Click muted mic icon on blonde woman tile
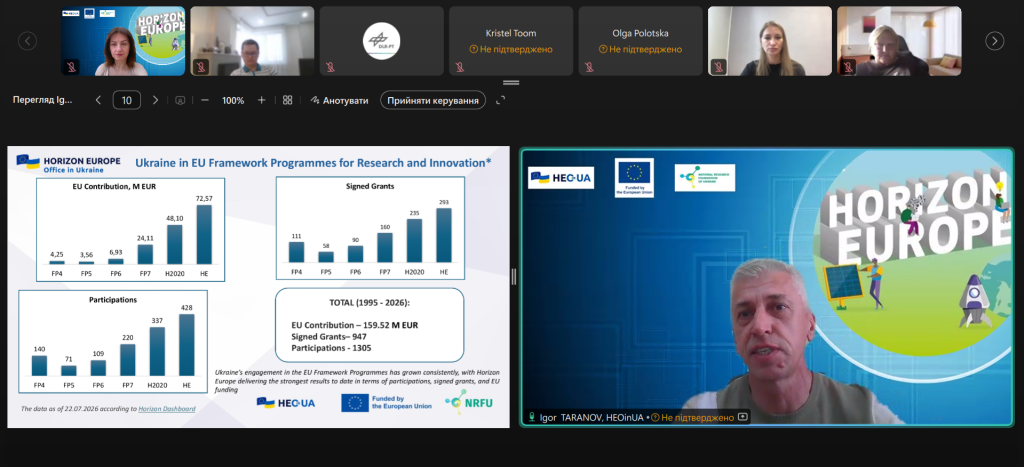Viewport: 1024px width, 467px height. [x=718, y=67]
